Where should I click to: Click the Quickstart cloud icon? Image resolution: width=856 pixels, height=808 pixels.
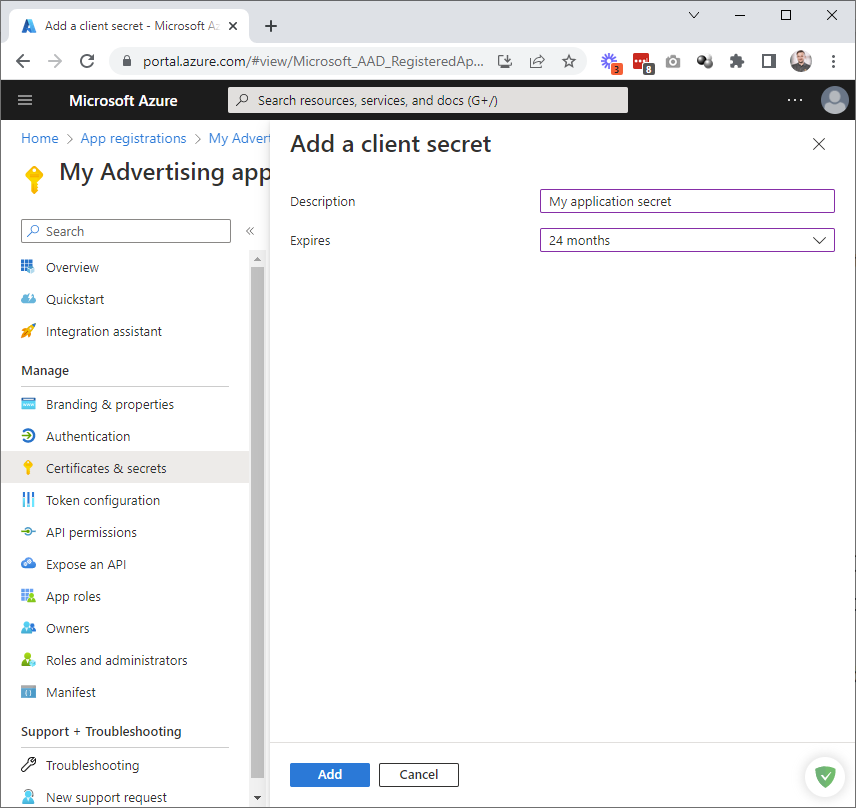28,299
